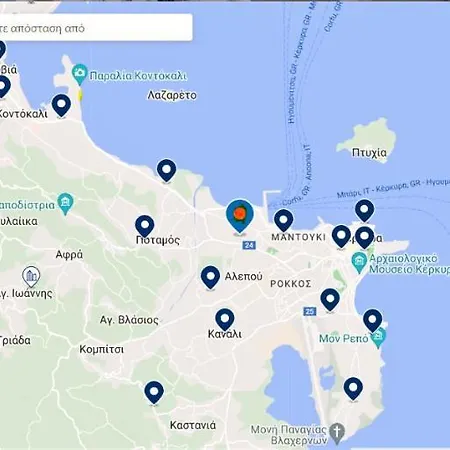Click the Καποδίστρια museum icon
Image resolution: width=450 pixels, height=450 pixels.
click(65, 204)
